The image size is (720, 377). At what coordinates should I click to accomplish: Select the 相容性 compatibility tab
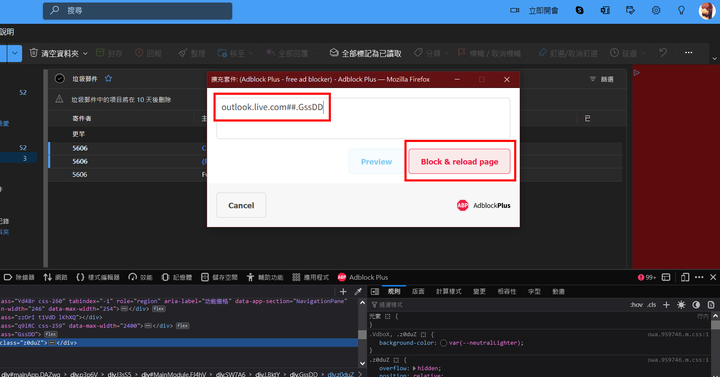pos(507,292)
